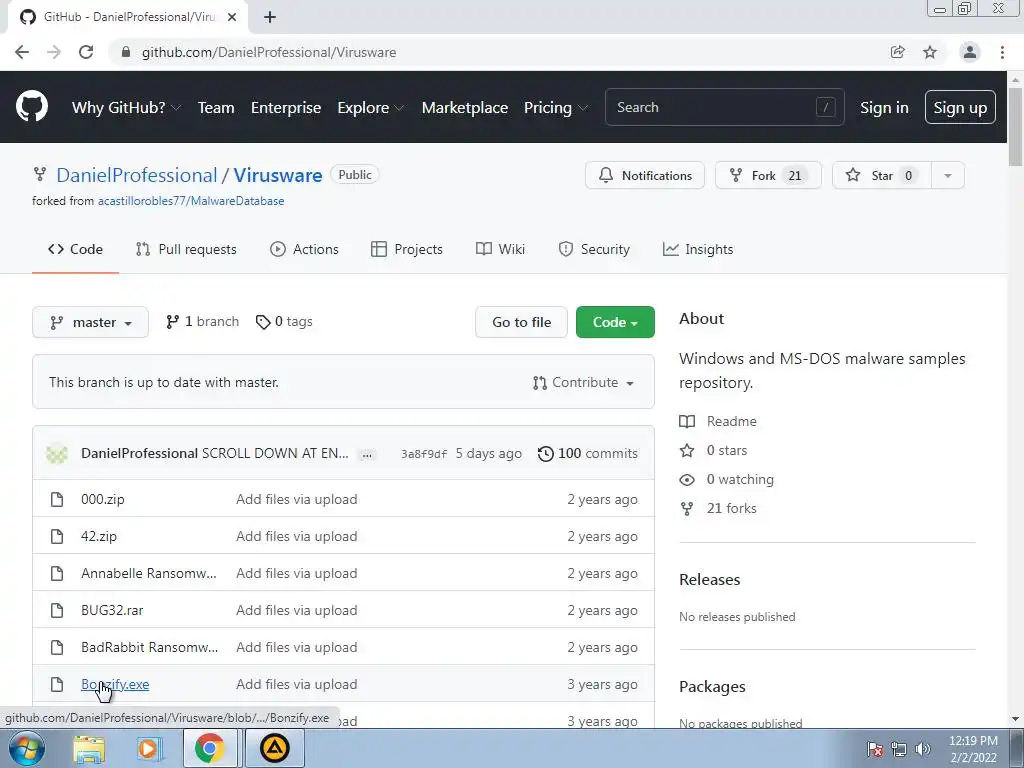Click the Enterprise nav link
The height and width of the screenshot is (768, 1024).
point(286,108)
